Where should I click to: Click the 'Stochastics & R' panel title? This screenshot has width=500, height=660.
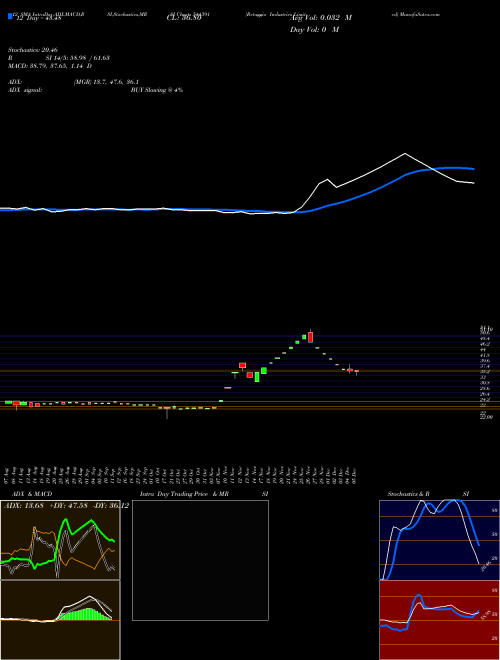(x=408, y=494)
